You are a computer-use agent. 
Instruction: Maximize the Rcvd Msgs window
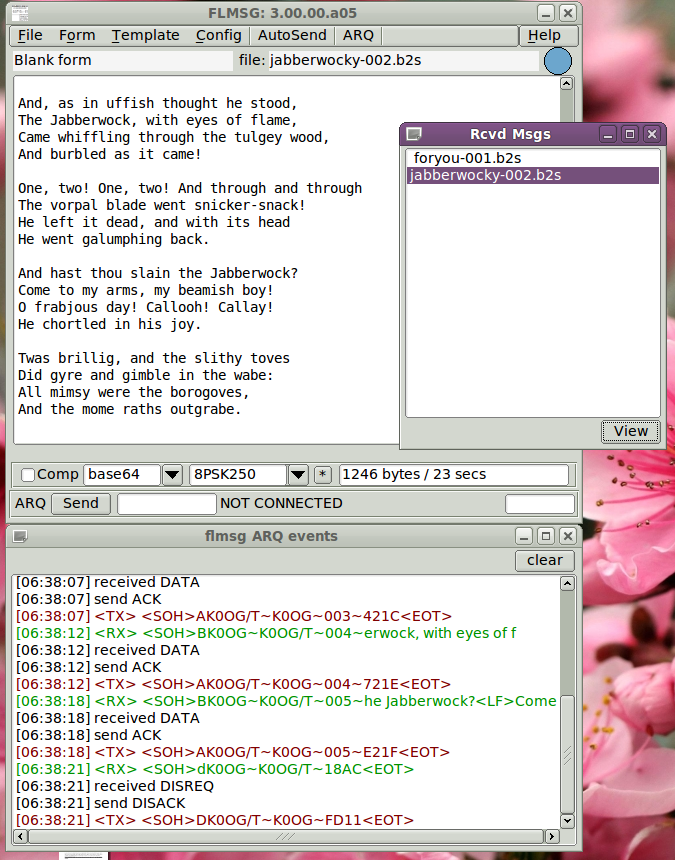click(x=630, y=134)
